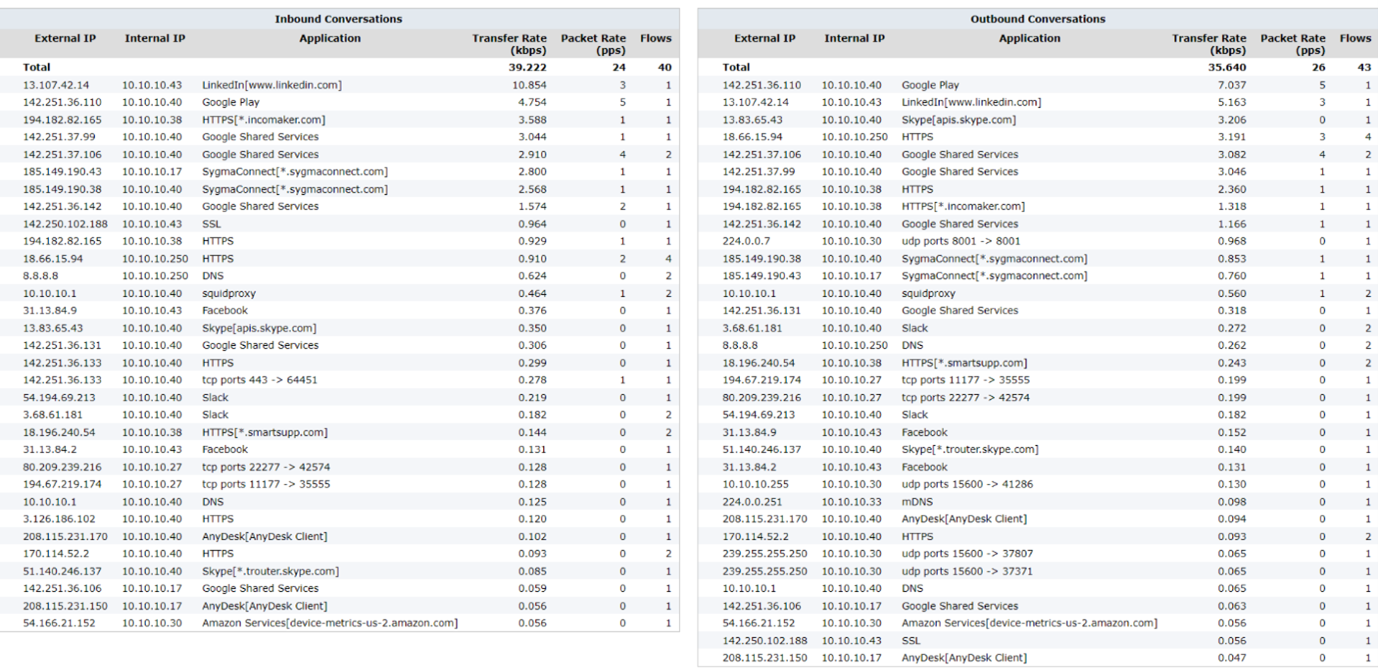Sort inbound table by Transfer Rate (kbps)

click(510, 44)
